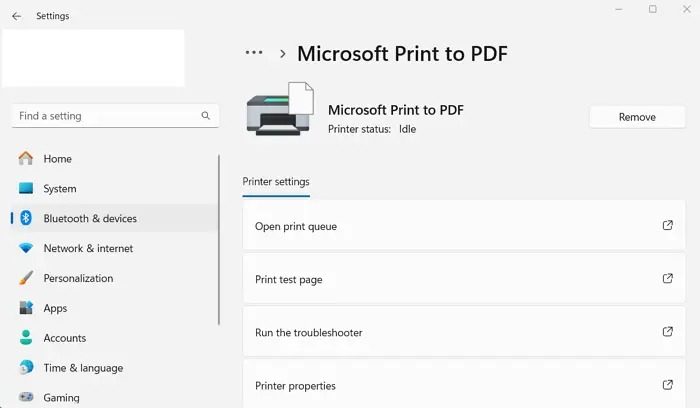This screenshot has height=408, width=700.
Task: Open print queue
Action: (463, 226)
